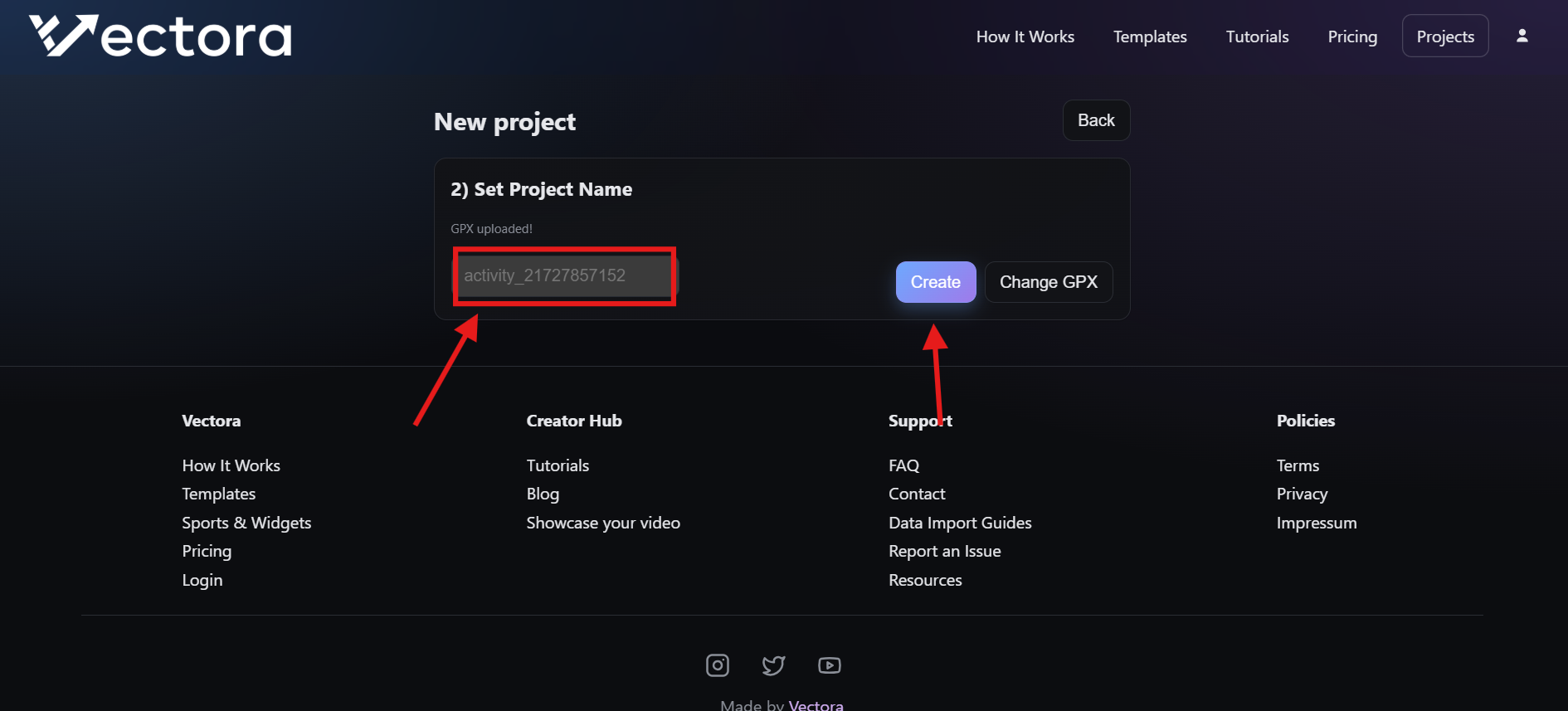Screen dimensions: 1568x711
Task: Click the Create button
Action: 935,282
